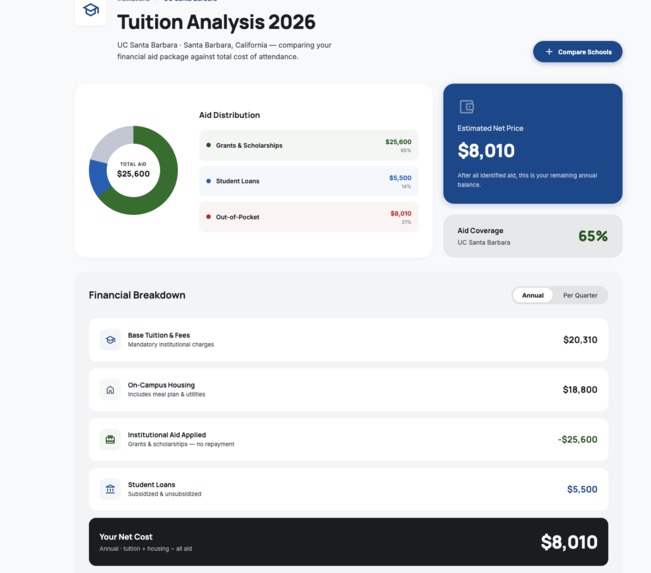Select the Annual breakdown toggle
The height and width of the screenshot is (573, 651).
(533, 295)
